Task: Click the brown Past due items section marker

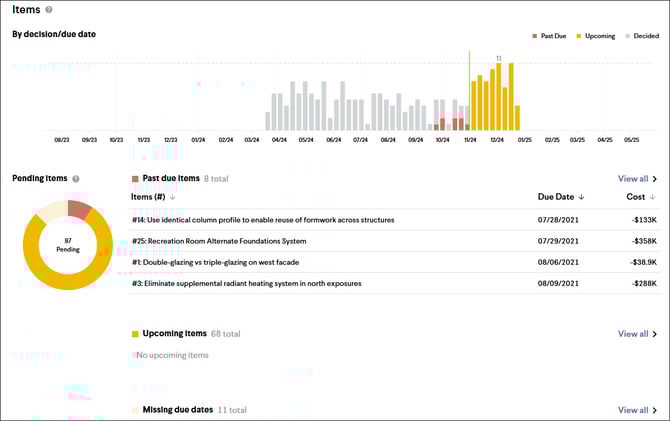Action: click(x=135, y=178)
